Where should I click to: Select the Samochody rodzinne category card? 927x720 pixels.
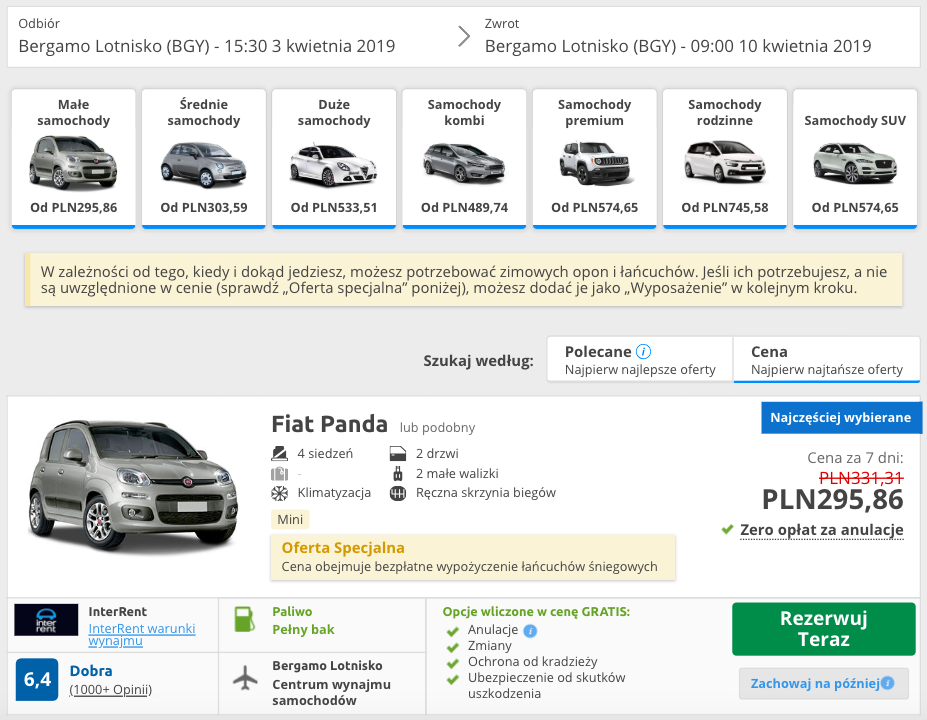click(x=724, y=158)
